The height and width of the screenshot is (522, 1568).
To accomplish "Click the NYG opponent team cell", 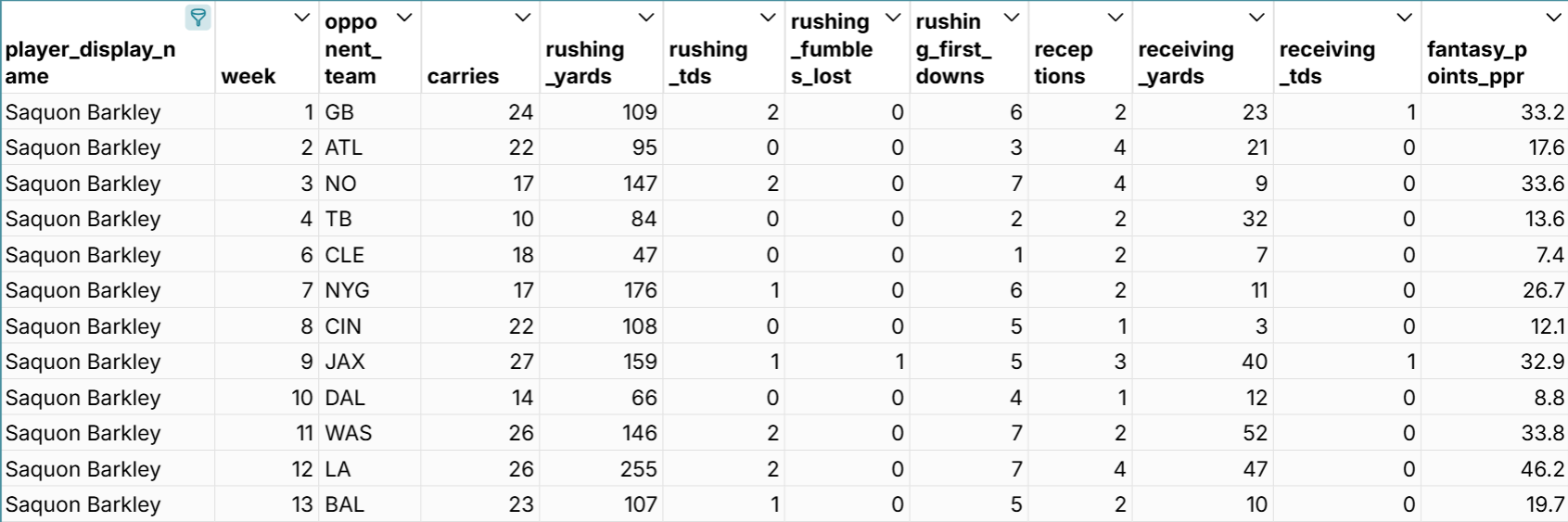I will [x=369, y=290].
